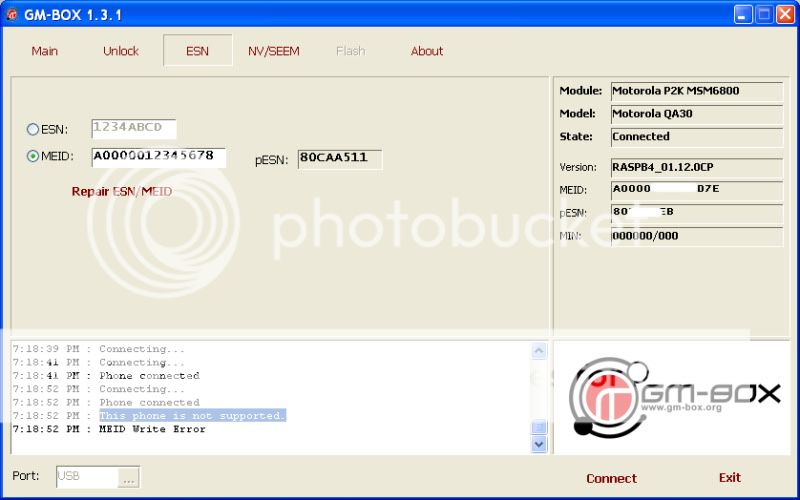This screenshot has width=800, height=500.
Task: Click the Module field Motorola P2K MSM6800
Action: tap(696, 91)
